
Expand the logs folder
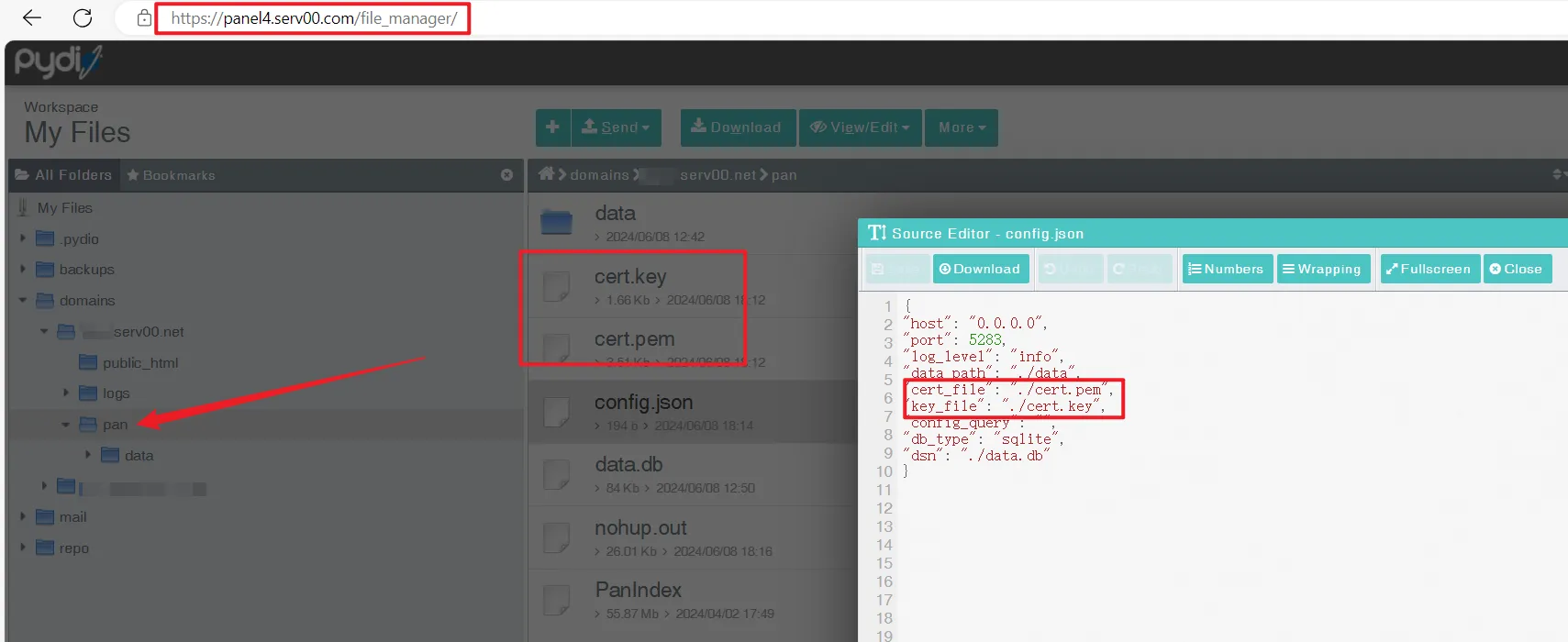(65, 393)
